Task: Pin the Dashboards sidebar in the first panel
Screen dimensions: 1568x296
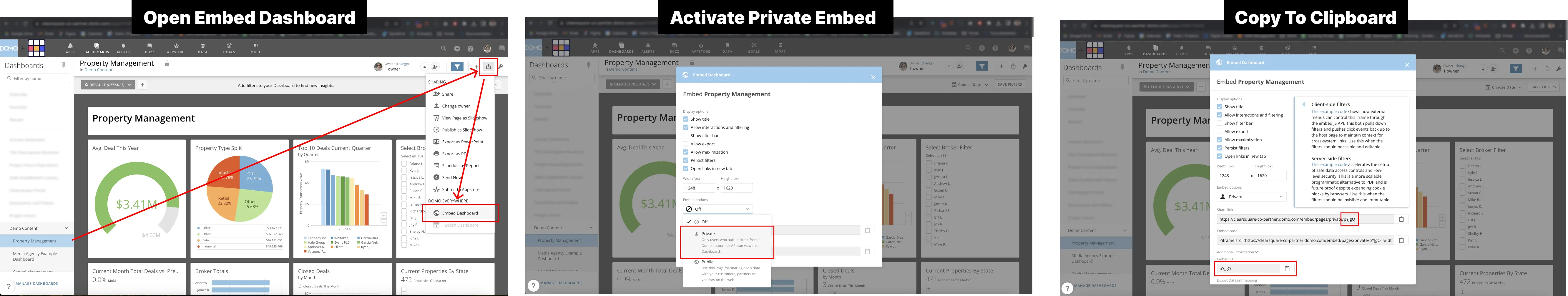Action: 63,64
